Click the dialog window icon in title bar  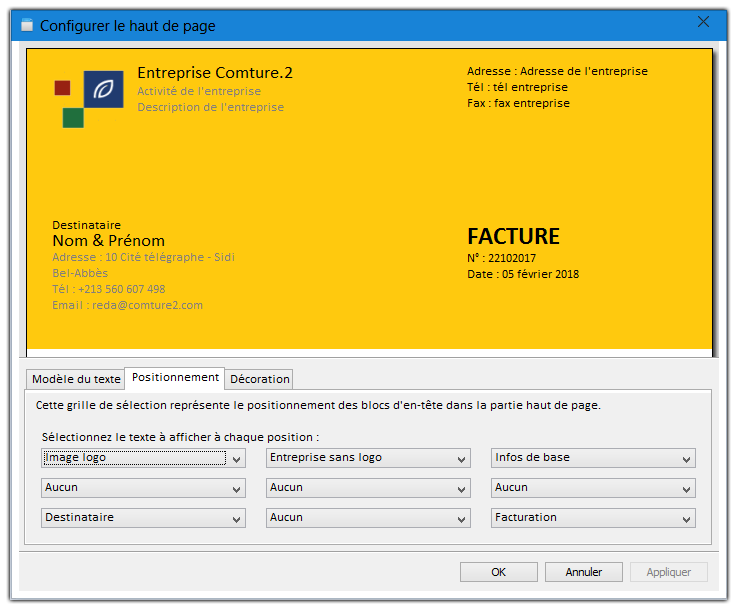click(x=27, y=25)
